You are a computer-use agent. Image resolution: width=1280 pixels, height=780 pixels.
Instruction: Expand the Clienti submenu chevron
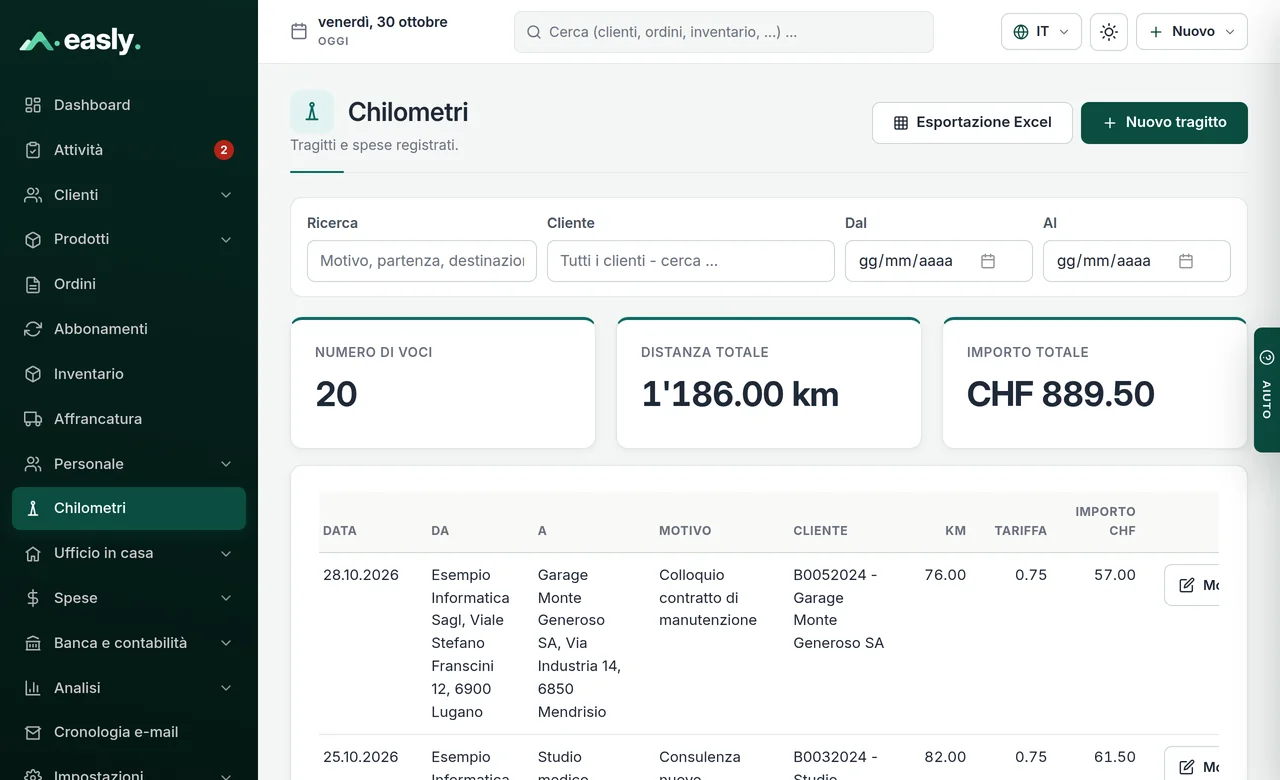(x=226, y=195)
